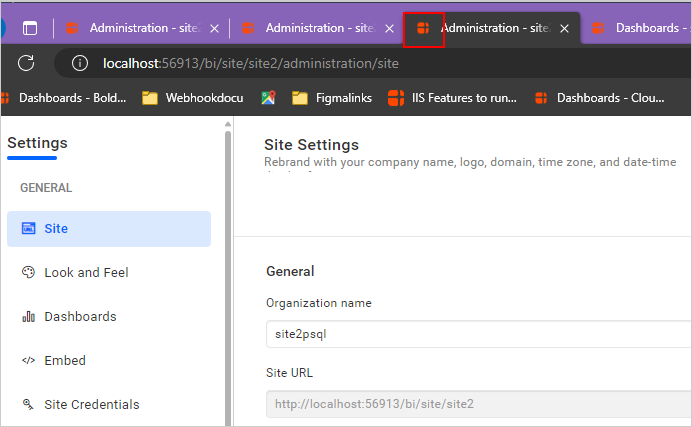The width and height of the screenshot is (692, 427).
Task: Click the address bar URL
Action: pyautogui.click(x=250, y=64)
